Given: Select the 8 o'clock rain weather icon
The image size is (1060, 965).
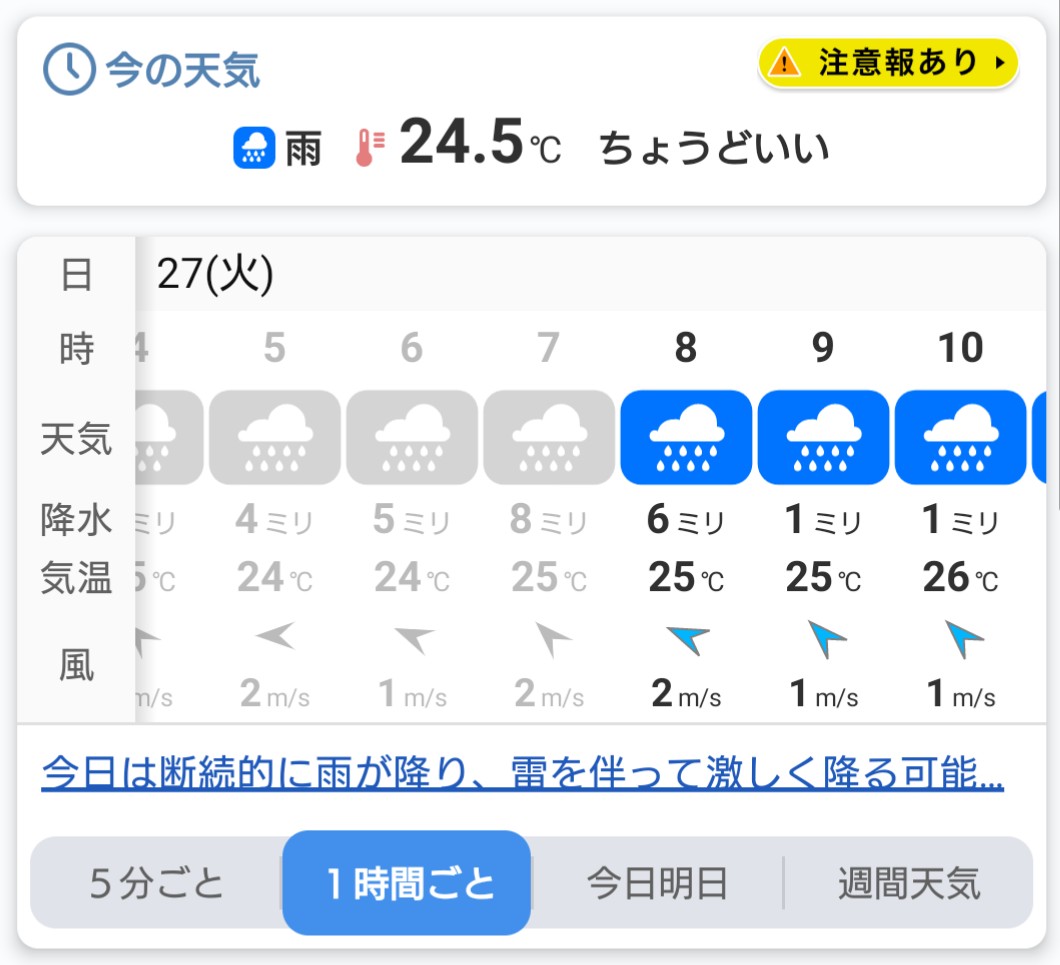Looking at the screenshot, I should [x=686, y=437].
